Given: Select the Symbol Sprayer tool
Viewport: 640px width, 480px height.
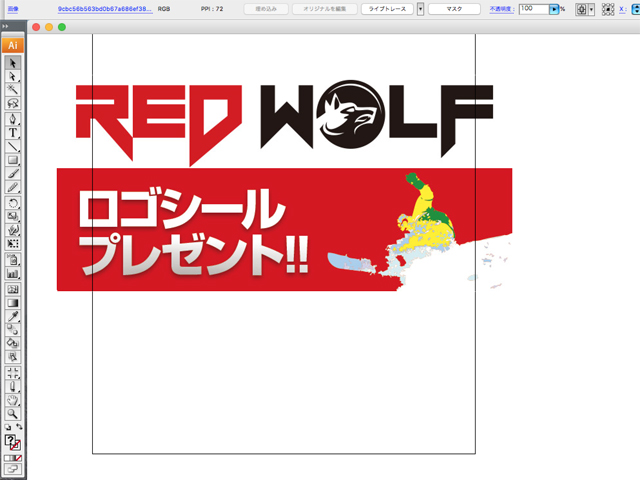Looking at the screenshot, I should pos(13,260).
